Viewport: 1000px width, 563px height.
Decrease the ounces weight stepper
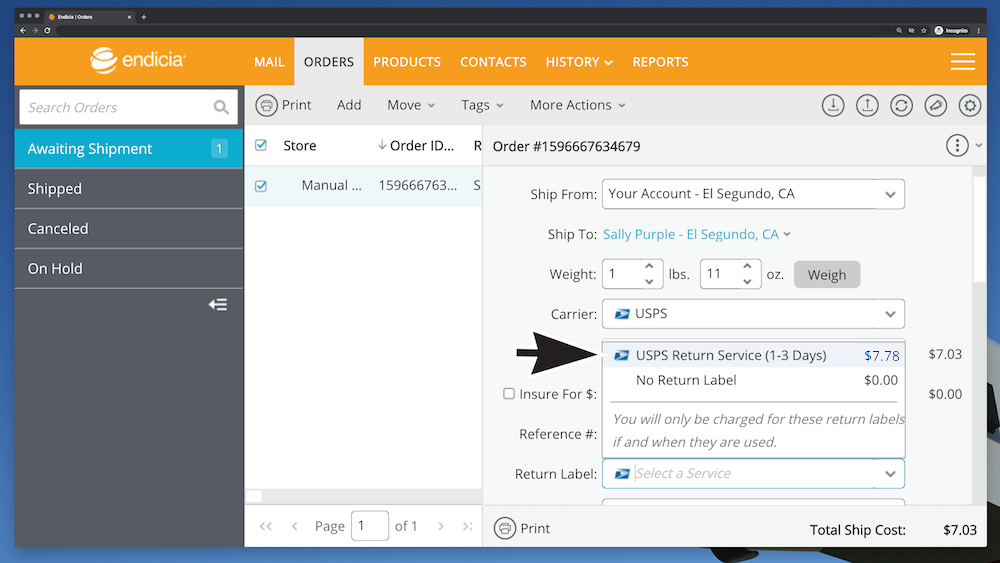click(747, 281)
